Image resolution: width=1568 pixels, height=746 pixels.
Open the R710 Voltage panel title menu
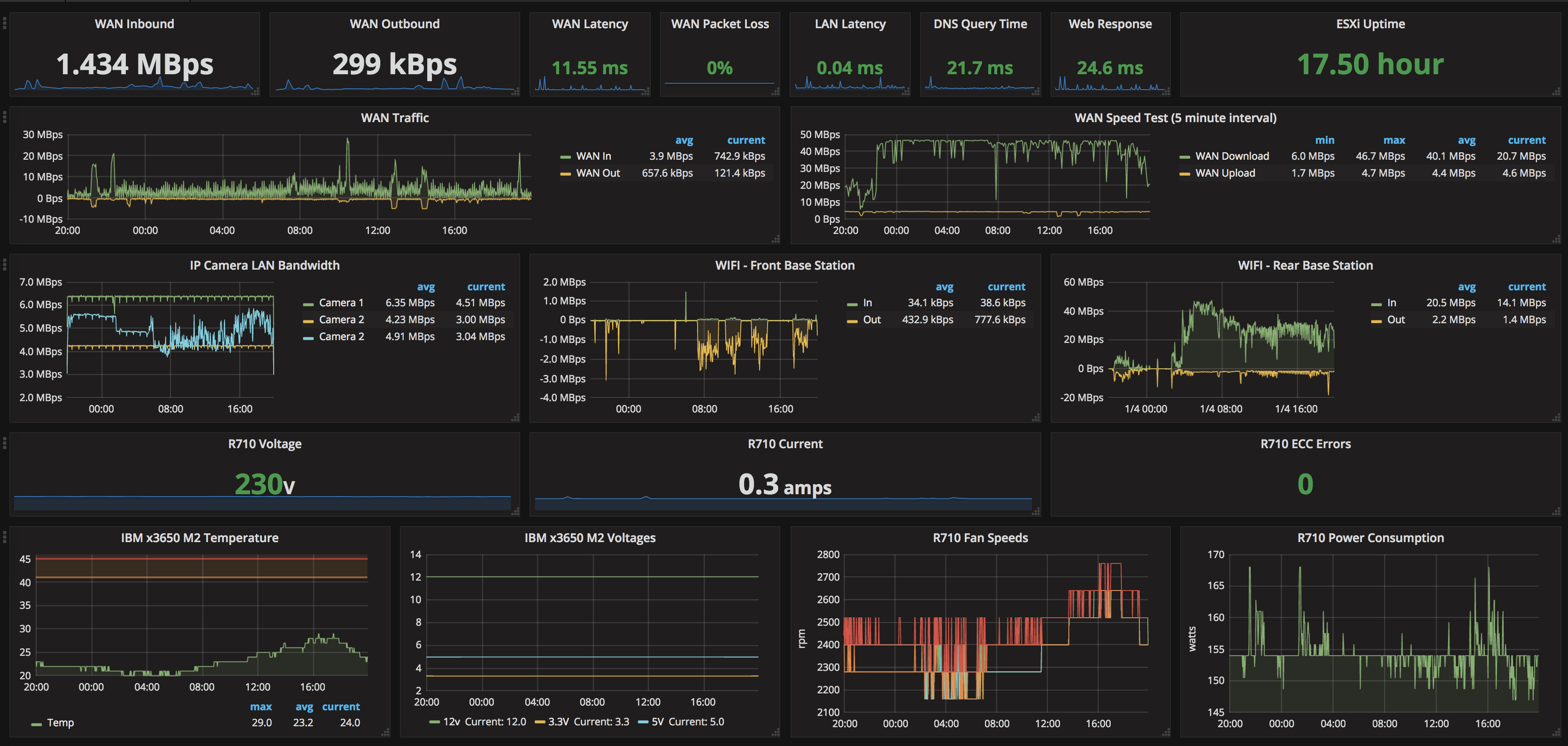(264, 444)
